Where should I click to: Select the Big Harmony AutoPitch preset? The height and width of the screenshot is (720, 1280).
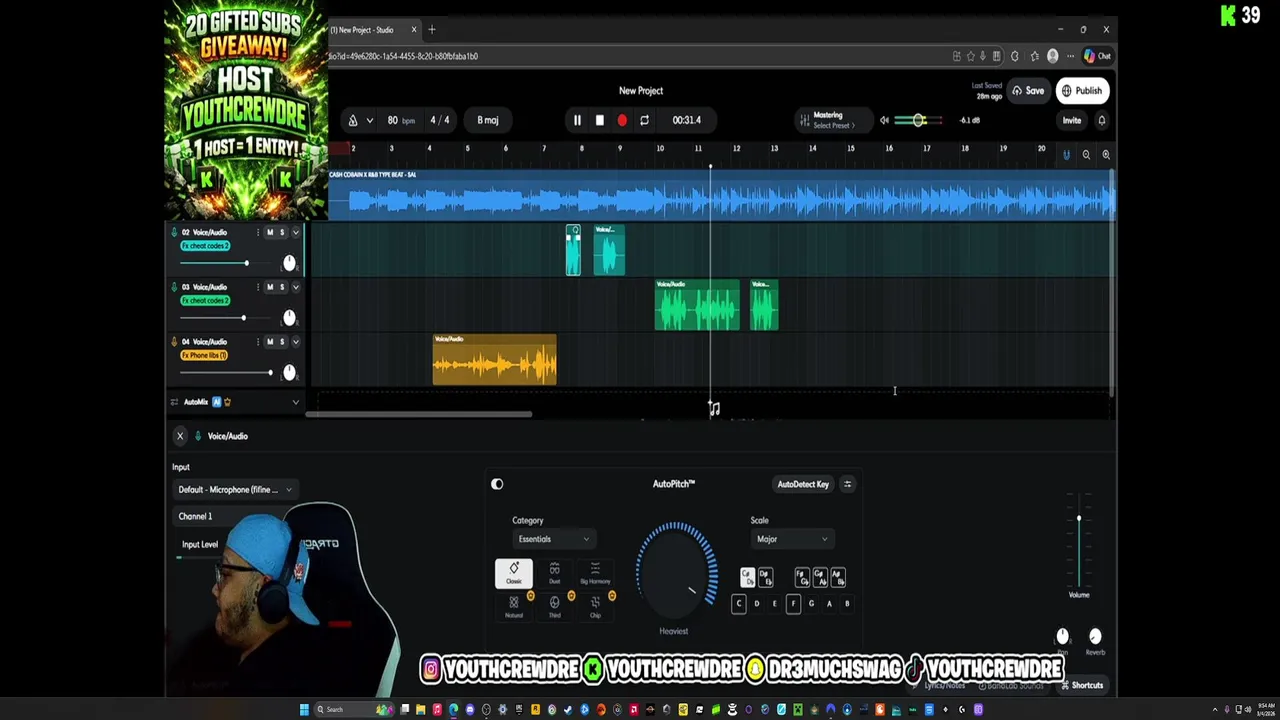[595, 573]
